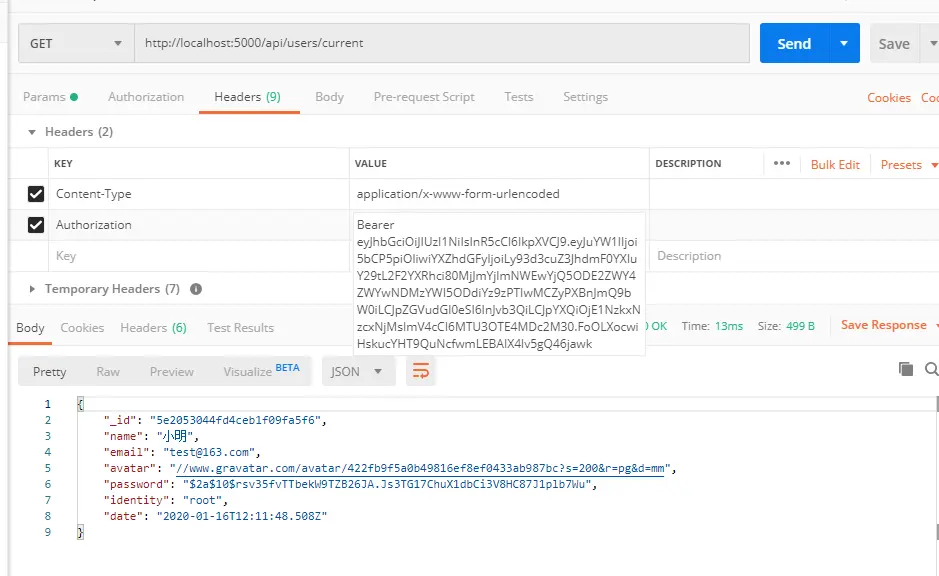Image resolution: width=939 pixels, height=576 pixels.
Task: Open the Save Response dropdown
Action: coord(889,325)
